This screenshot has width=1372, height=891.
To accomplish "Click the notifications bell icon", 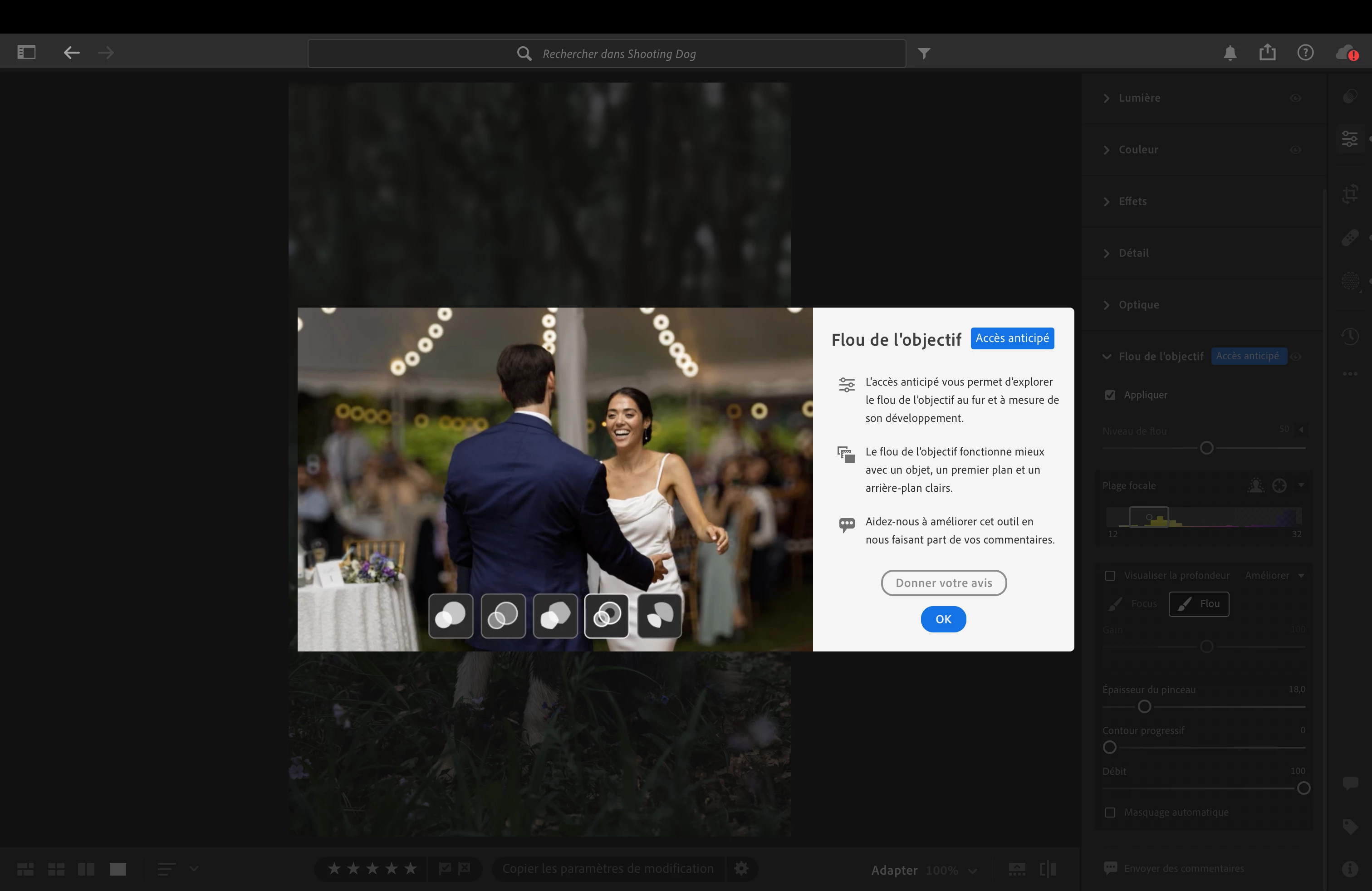I will [1230, 53].
